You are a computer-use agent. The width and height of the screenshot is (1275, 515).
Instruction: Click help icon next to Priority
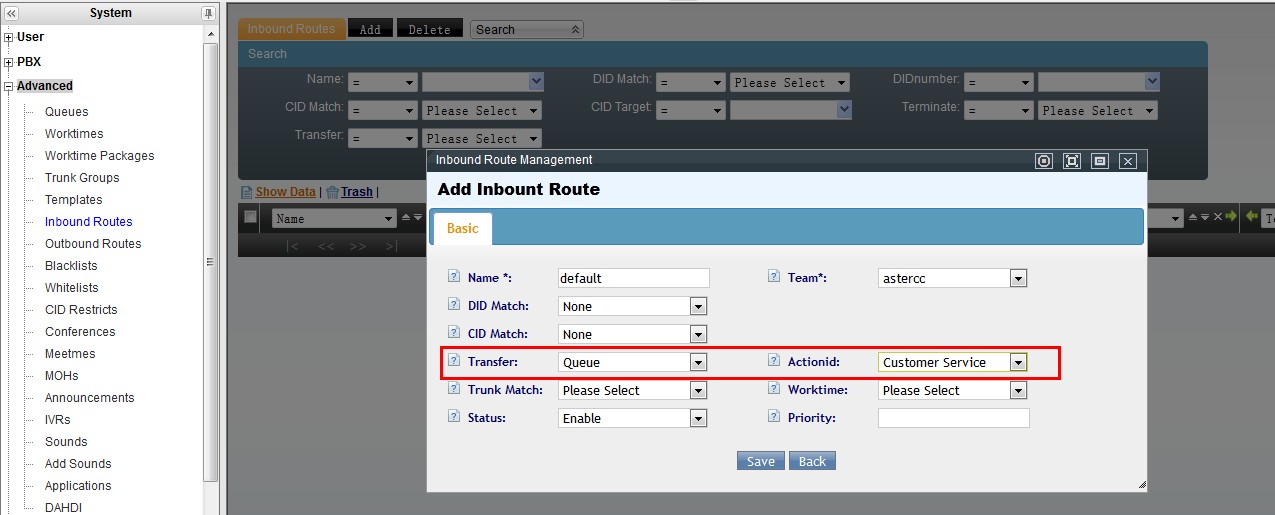coord(774,417)
